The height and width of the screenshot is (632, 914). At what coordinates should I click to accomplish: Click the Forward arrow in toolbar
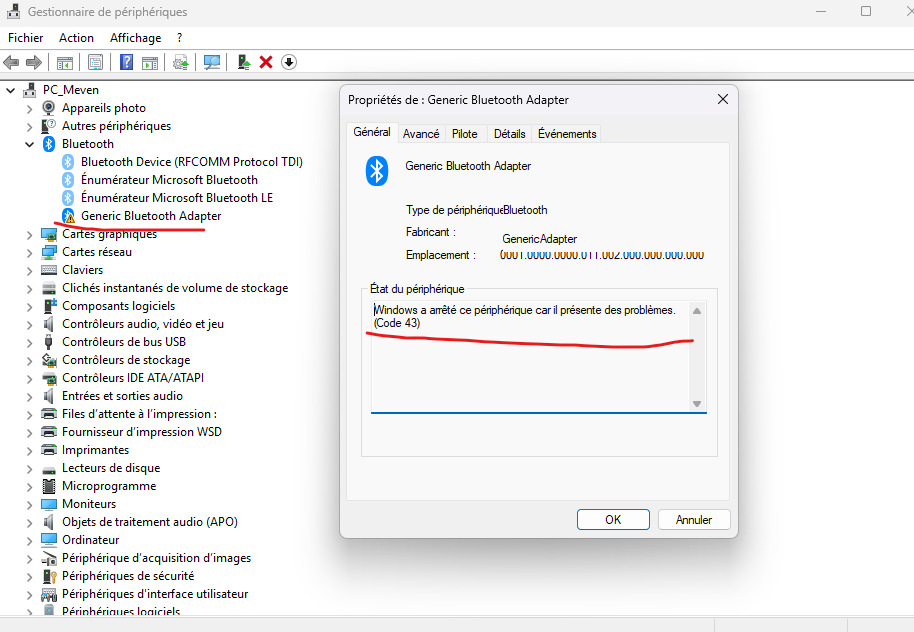tap(34, 62)
